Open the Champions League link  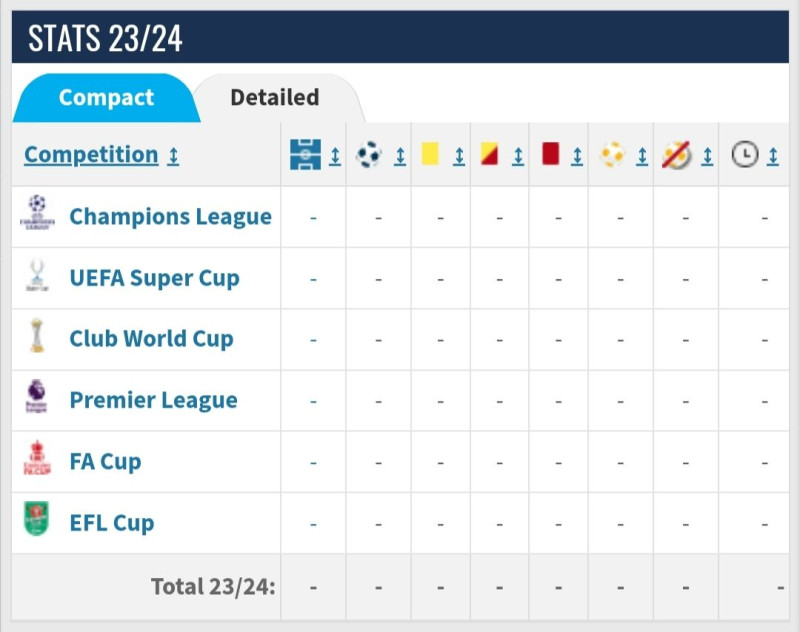pos(170,217)
